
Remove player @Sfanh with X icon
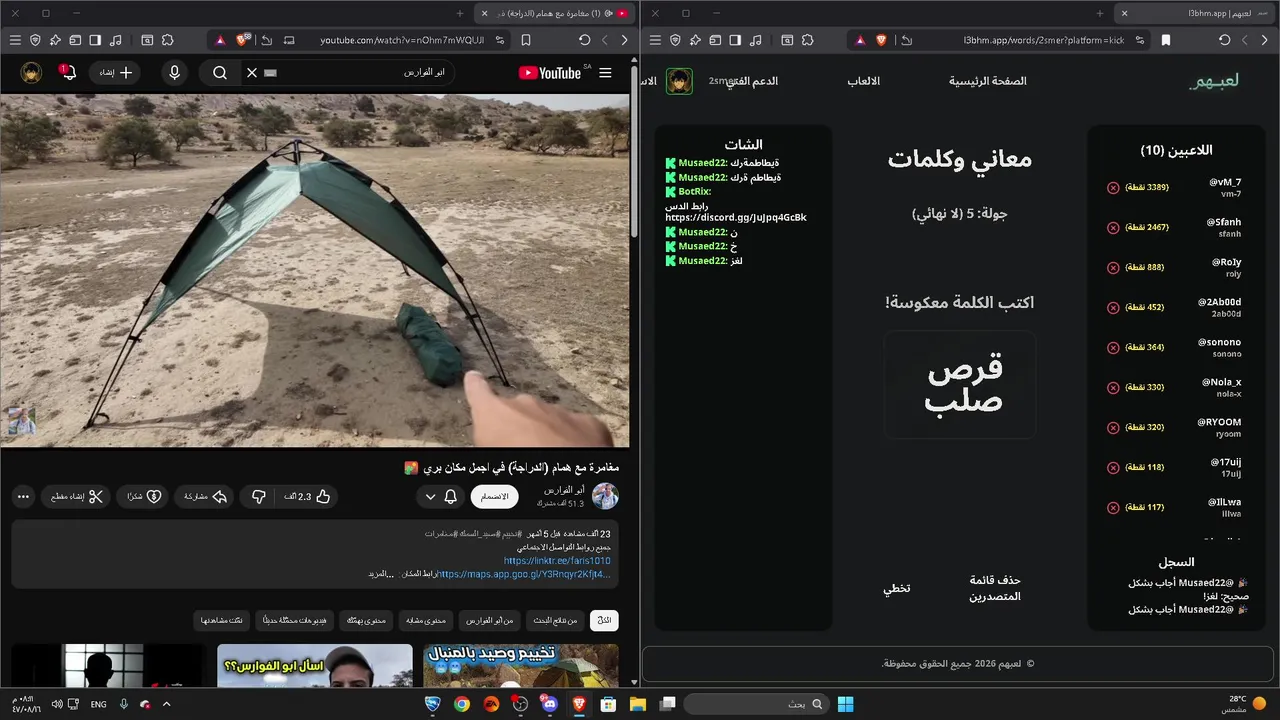[1113, 227]
